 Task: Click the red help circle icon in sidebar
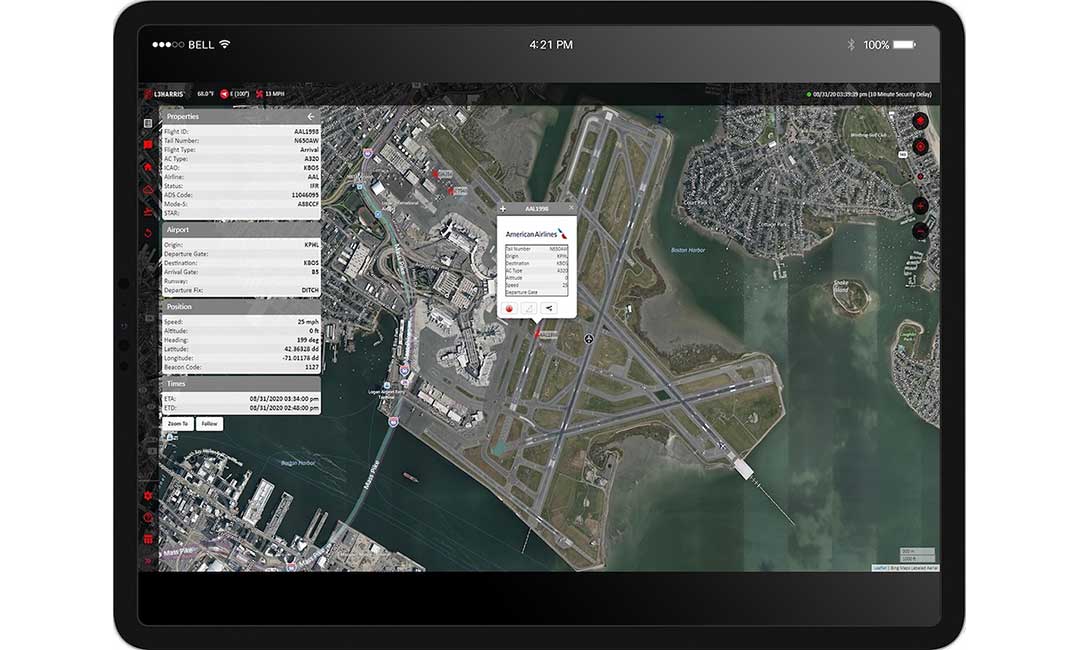click(x=147, y=518)
